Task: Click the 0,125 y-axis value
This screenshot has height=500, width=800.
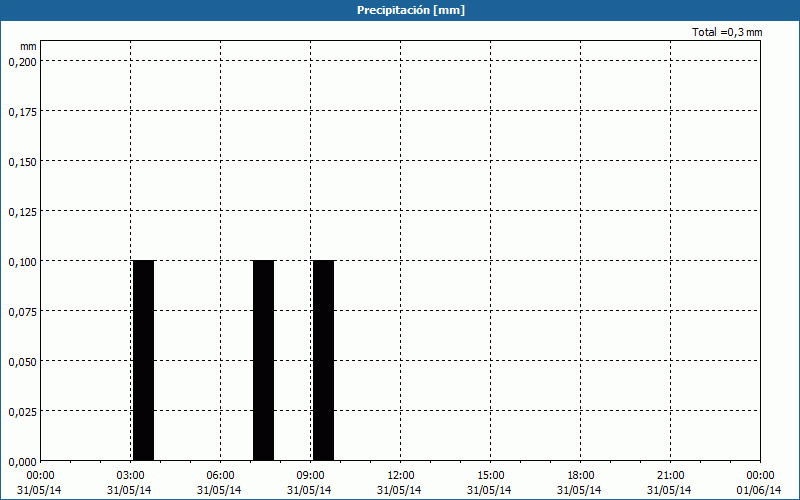Action: [22, 212]
